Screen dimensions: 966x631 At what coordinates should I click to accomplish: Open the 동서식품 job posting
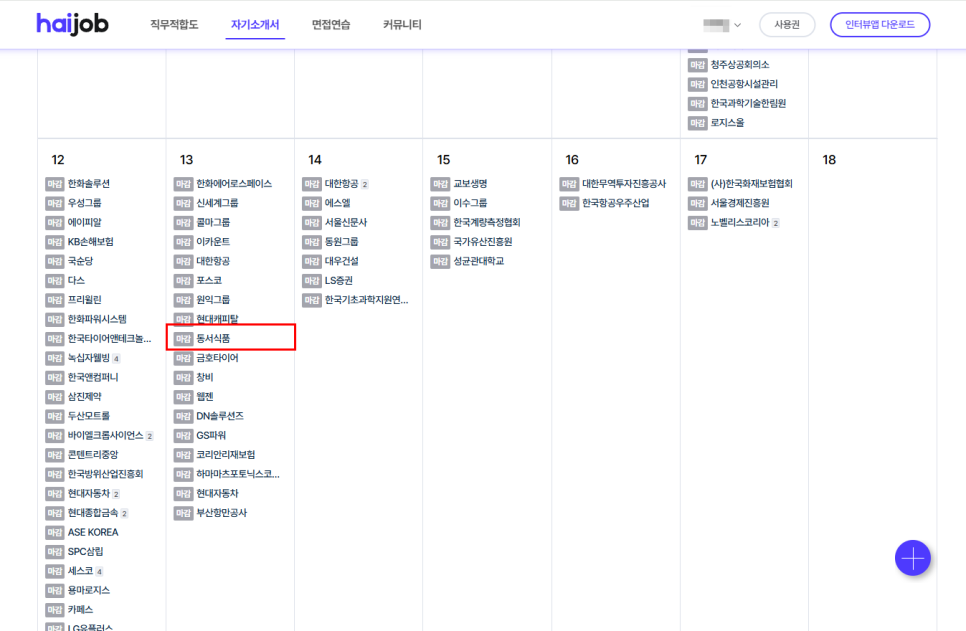coord(213,339)
